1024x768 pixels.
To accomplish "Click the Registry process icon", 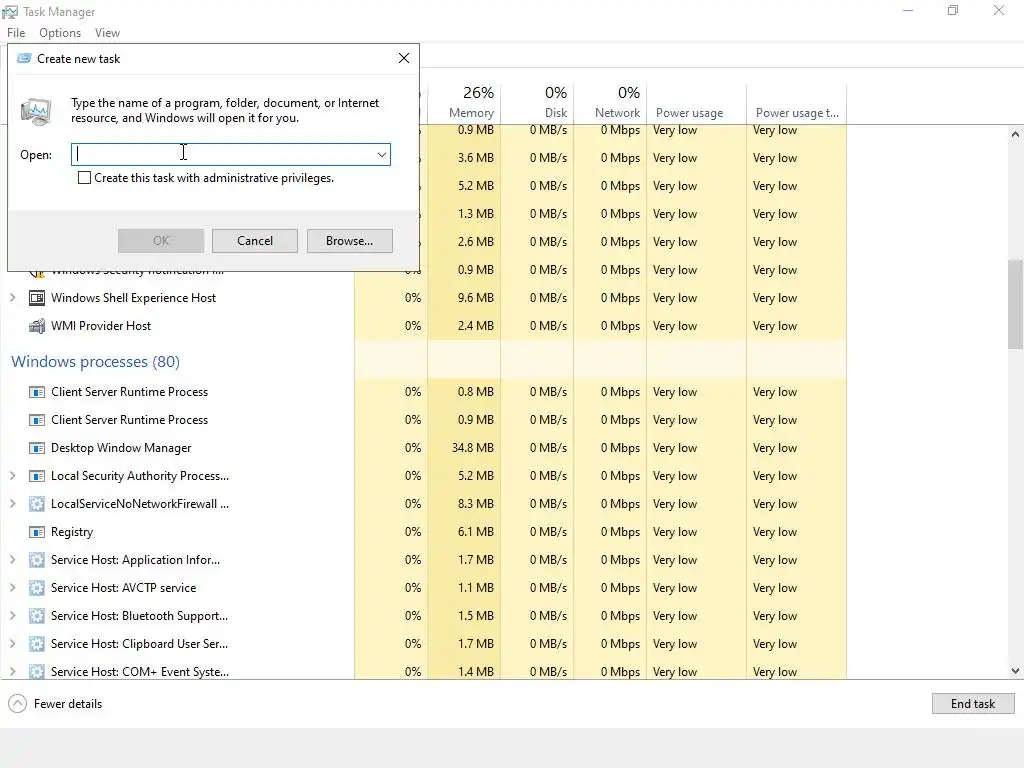I will coord(37,532).
